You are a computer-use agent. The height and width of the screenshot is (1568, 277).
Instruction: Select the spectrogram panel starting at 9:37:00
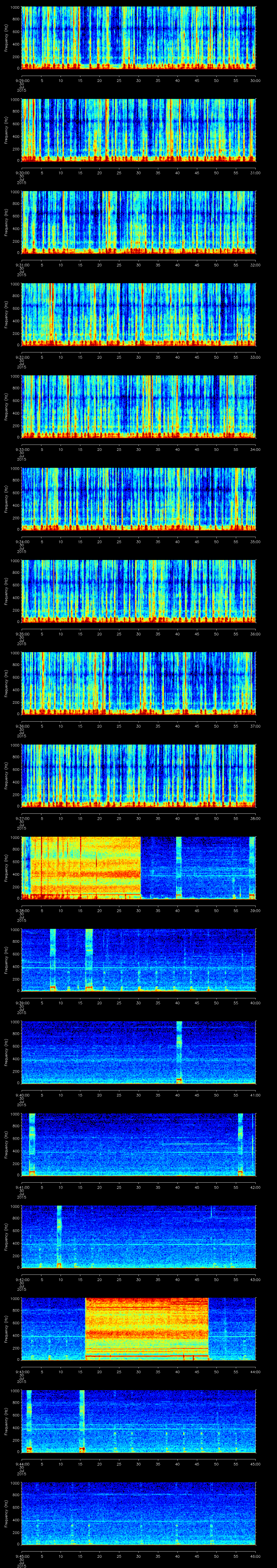point(139,775)
